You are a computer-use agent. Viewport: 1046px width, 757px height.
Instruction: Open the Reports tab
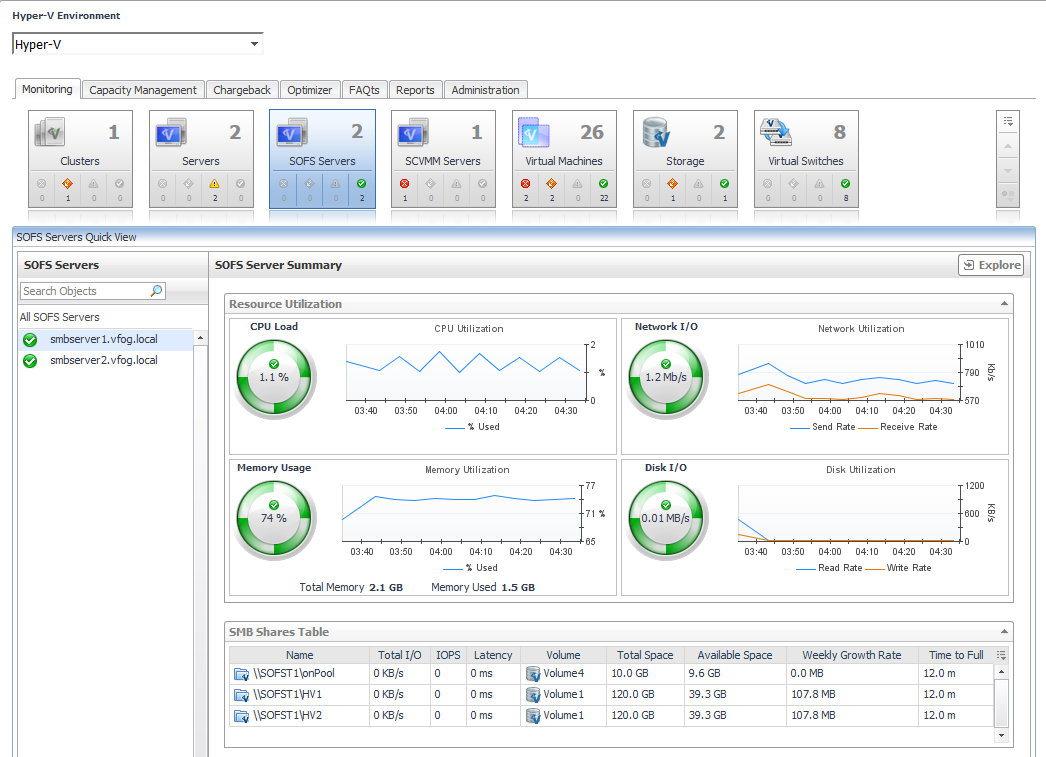point(415,90)
